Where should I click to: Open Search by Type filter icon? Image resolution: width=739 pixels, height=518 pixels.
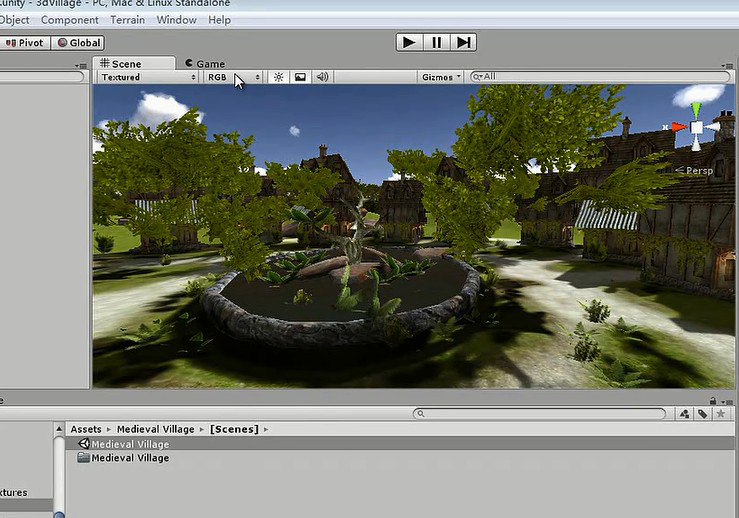coord(684,414)
